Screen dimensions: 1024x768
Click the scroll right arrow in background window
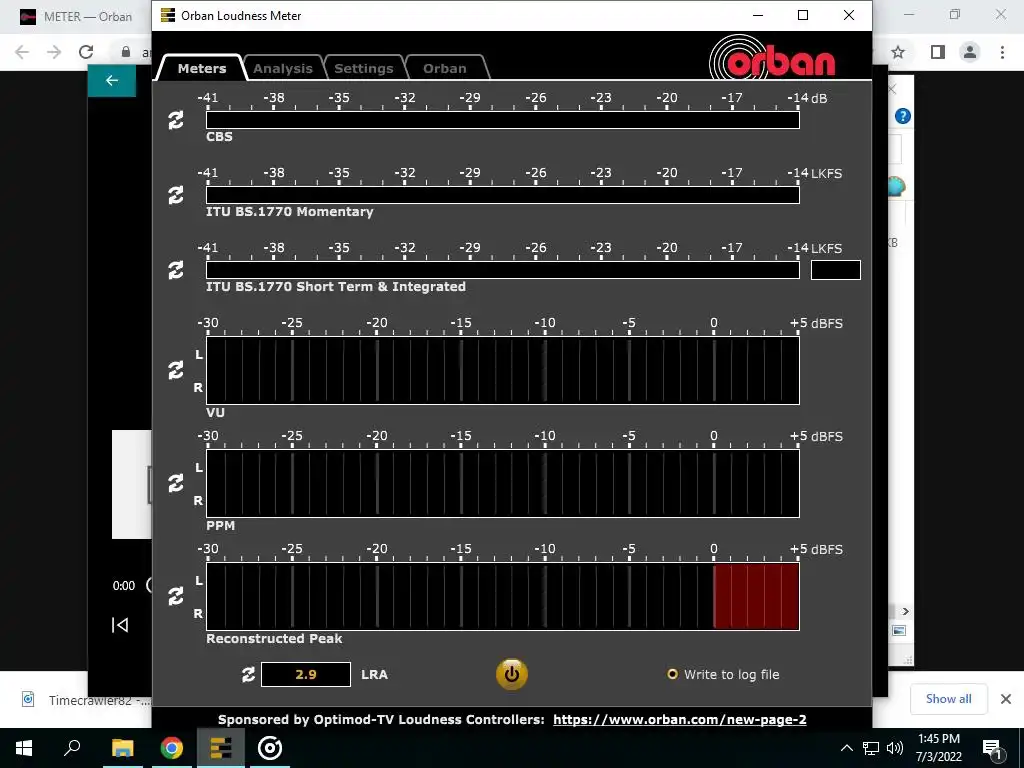(x=905, y=611)
